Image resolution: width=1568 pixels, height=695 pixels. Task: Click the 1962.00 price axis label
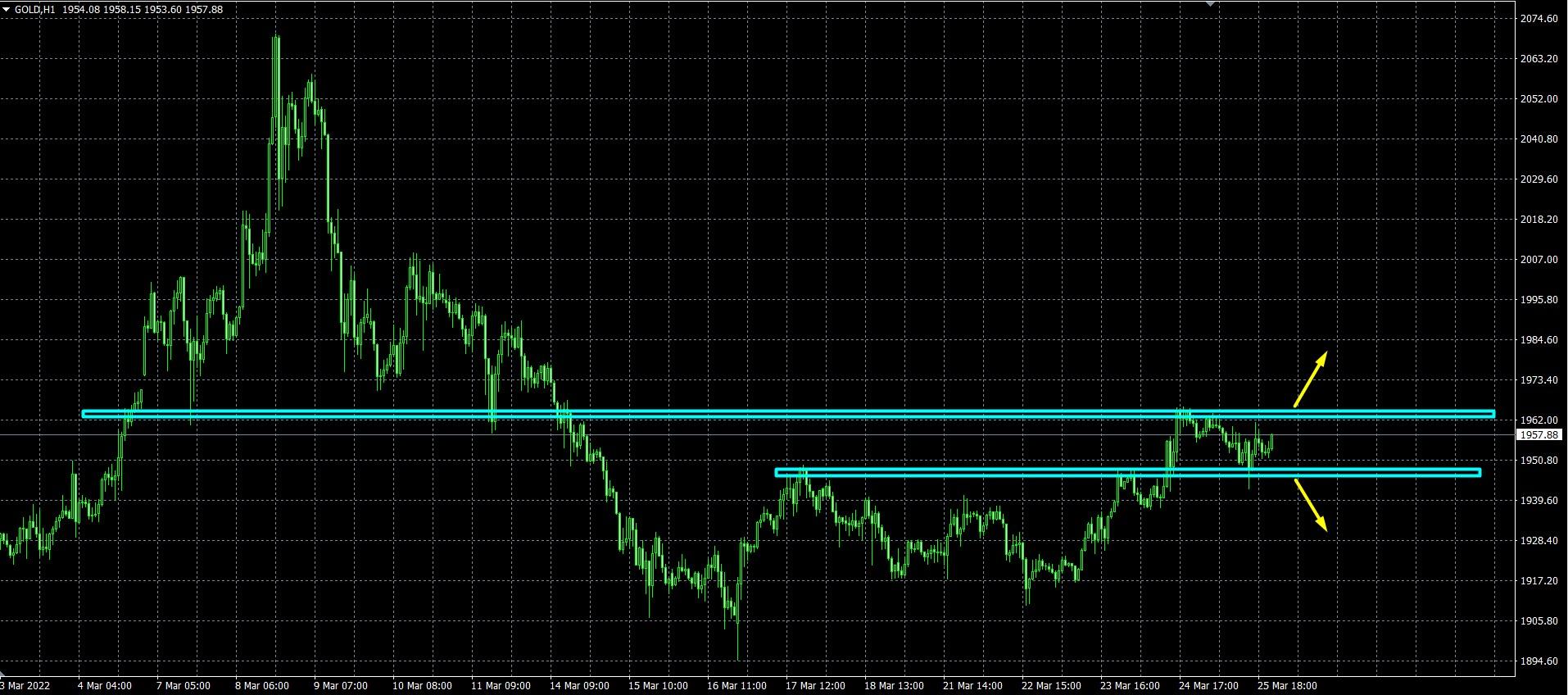pos(1539,420)
